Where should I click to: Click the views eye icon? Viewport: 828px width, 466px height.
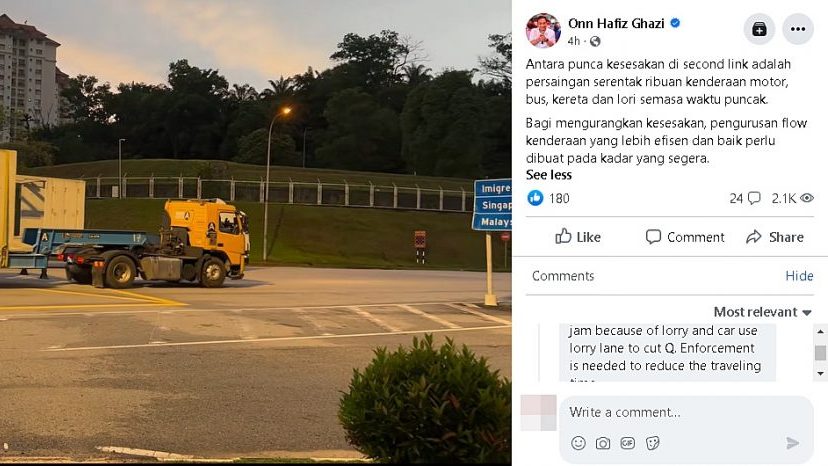(806, 198)
